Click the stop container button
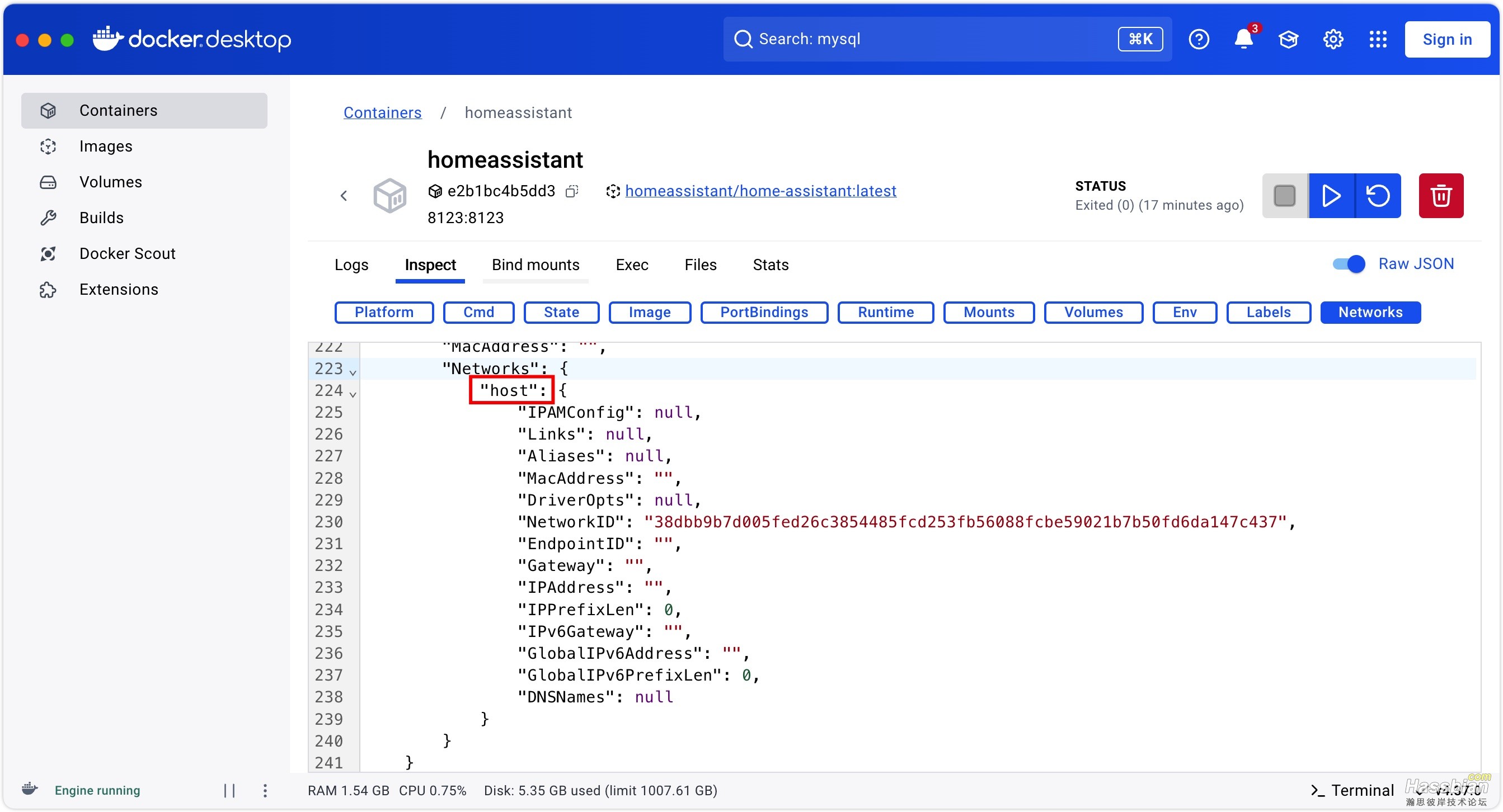Screen dimensions: 1503x812 [1285, 195]
